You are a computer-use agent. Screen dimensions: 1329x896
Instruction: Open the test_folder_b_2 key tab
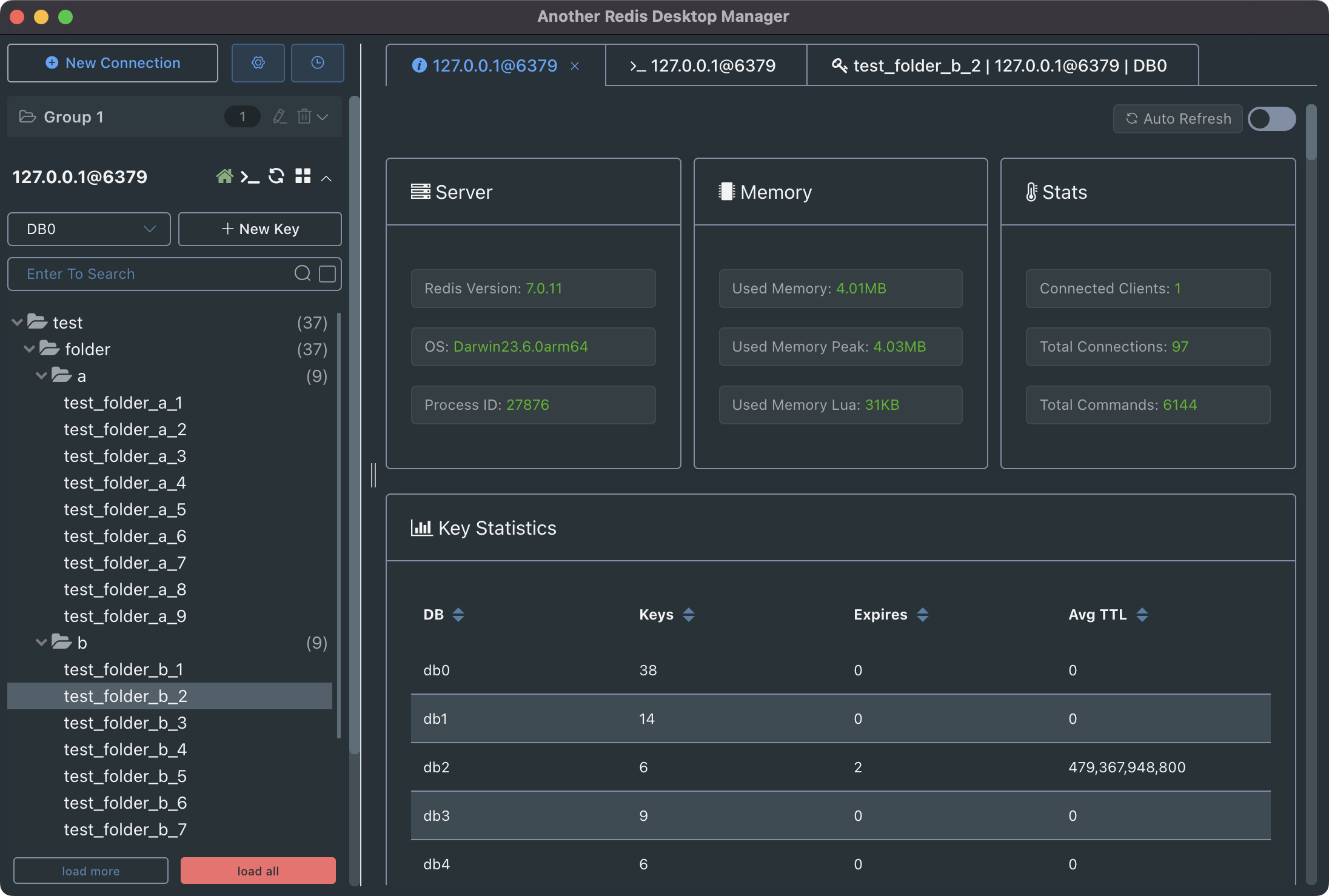[1002, 65]
